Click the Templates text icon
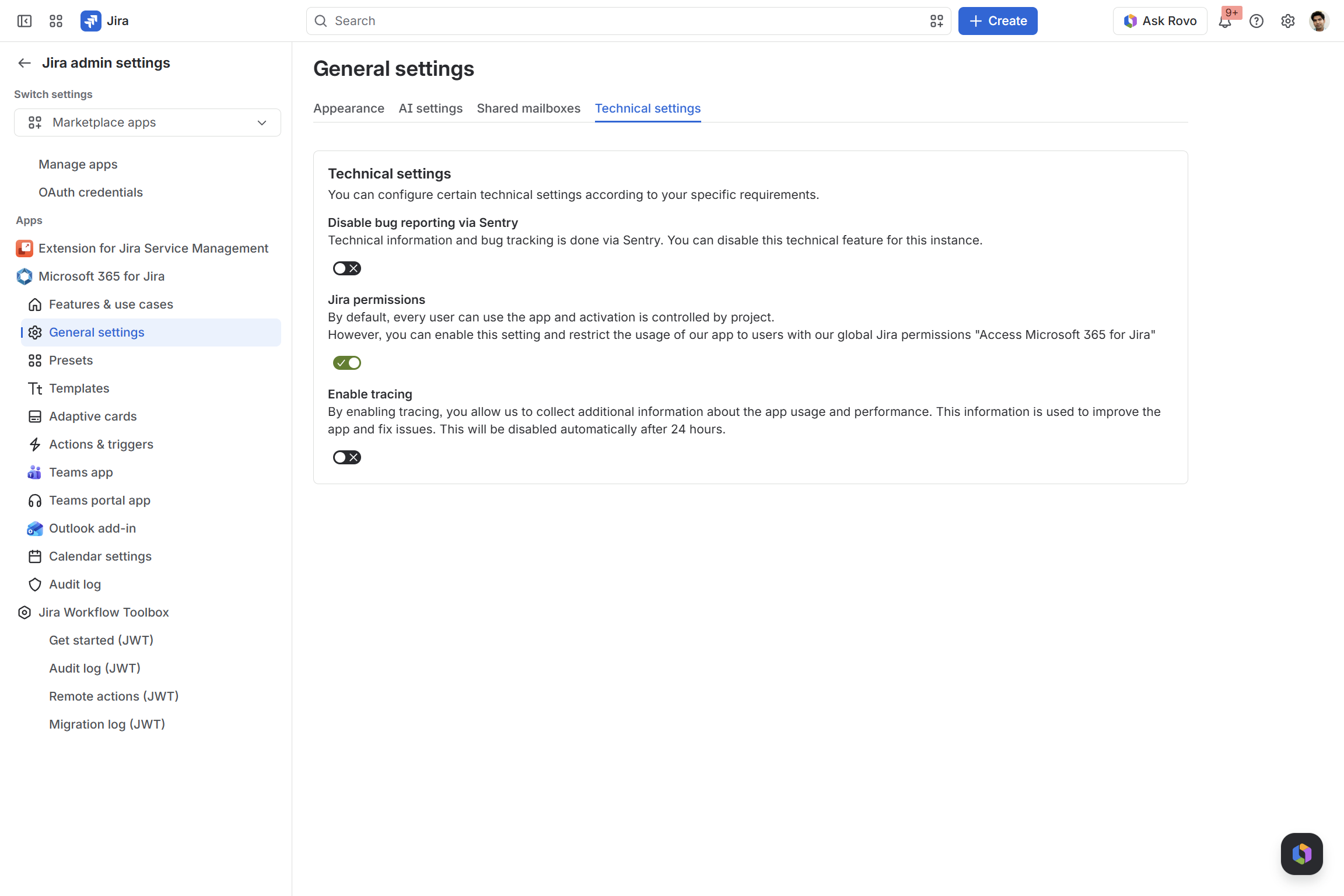The image size is (1344, 896). [x=35, y=388]
